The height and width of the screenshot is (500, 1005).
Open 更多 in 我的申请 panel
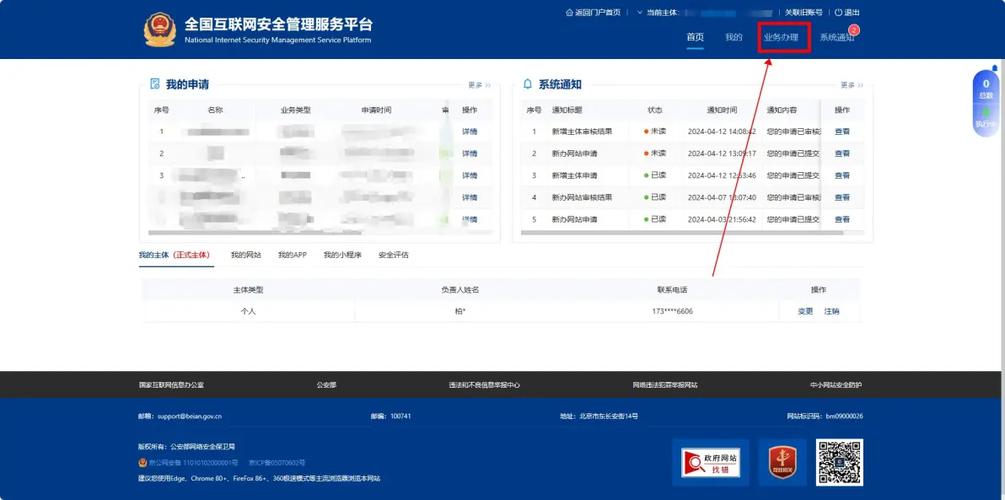pyautogui.click(x=479, y=85)
